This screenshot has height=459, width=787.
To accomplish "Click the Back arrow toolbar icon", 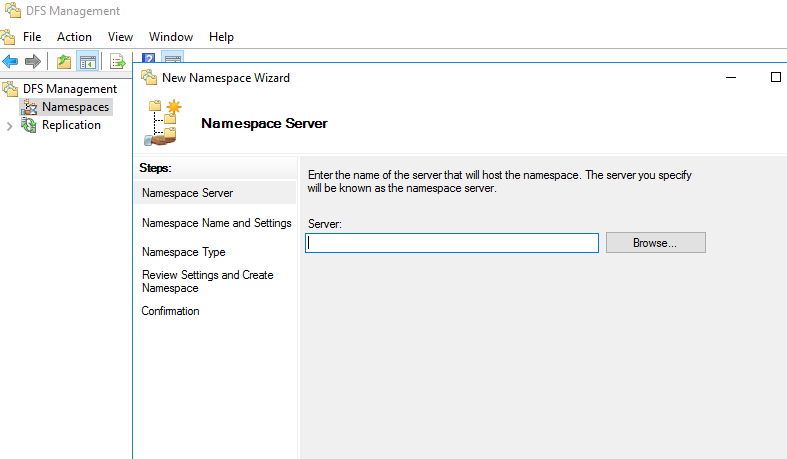I will pos(10,62).
